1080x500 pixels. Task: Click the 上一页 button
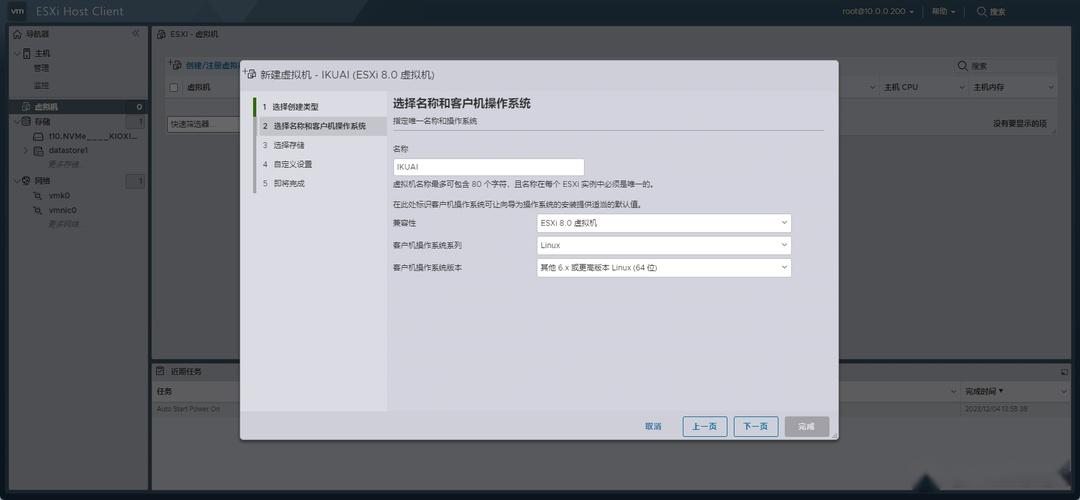point(705,426)
